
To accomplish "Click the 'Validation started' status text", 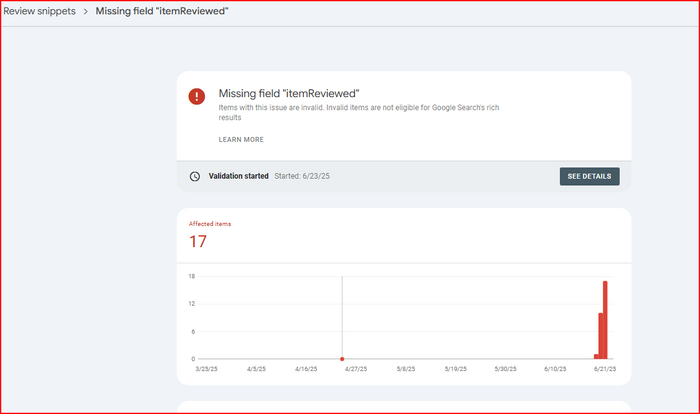I will pos(238,176).
